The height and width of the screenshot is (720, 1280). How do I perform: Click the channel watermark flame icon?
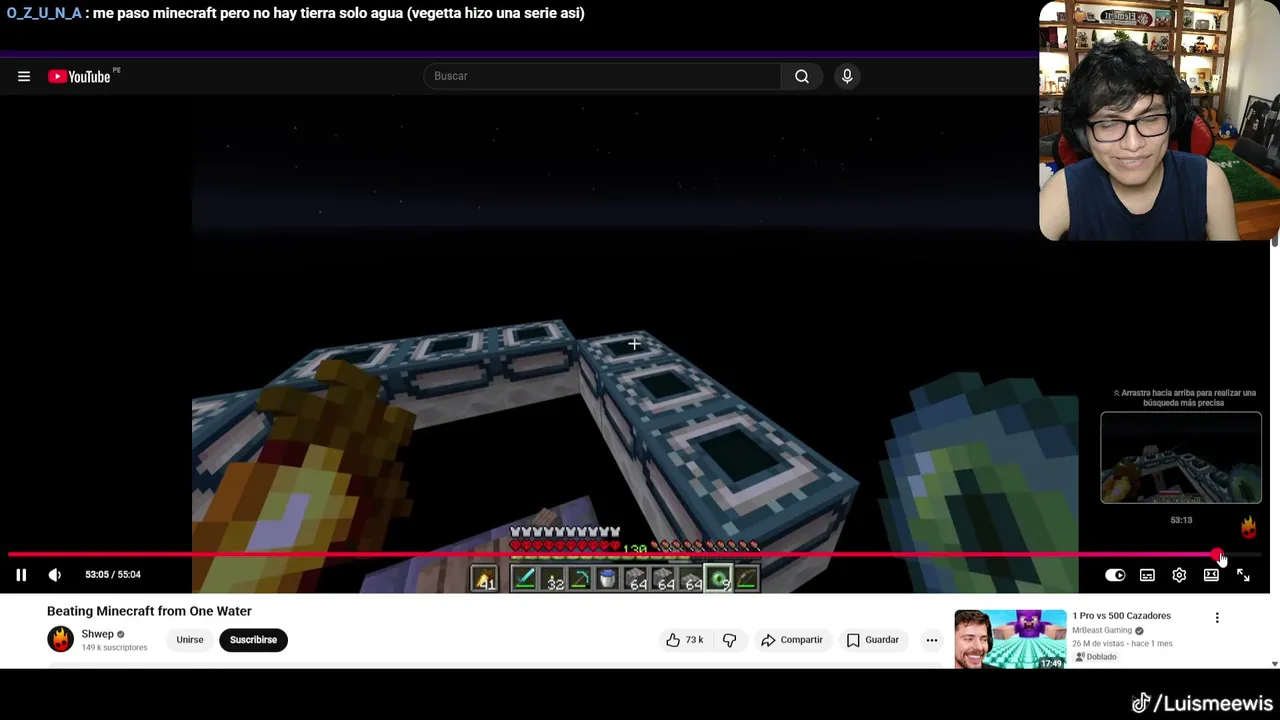(1248, 527)
